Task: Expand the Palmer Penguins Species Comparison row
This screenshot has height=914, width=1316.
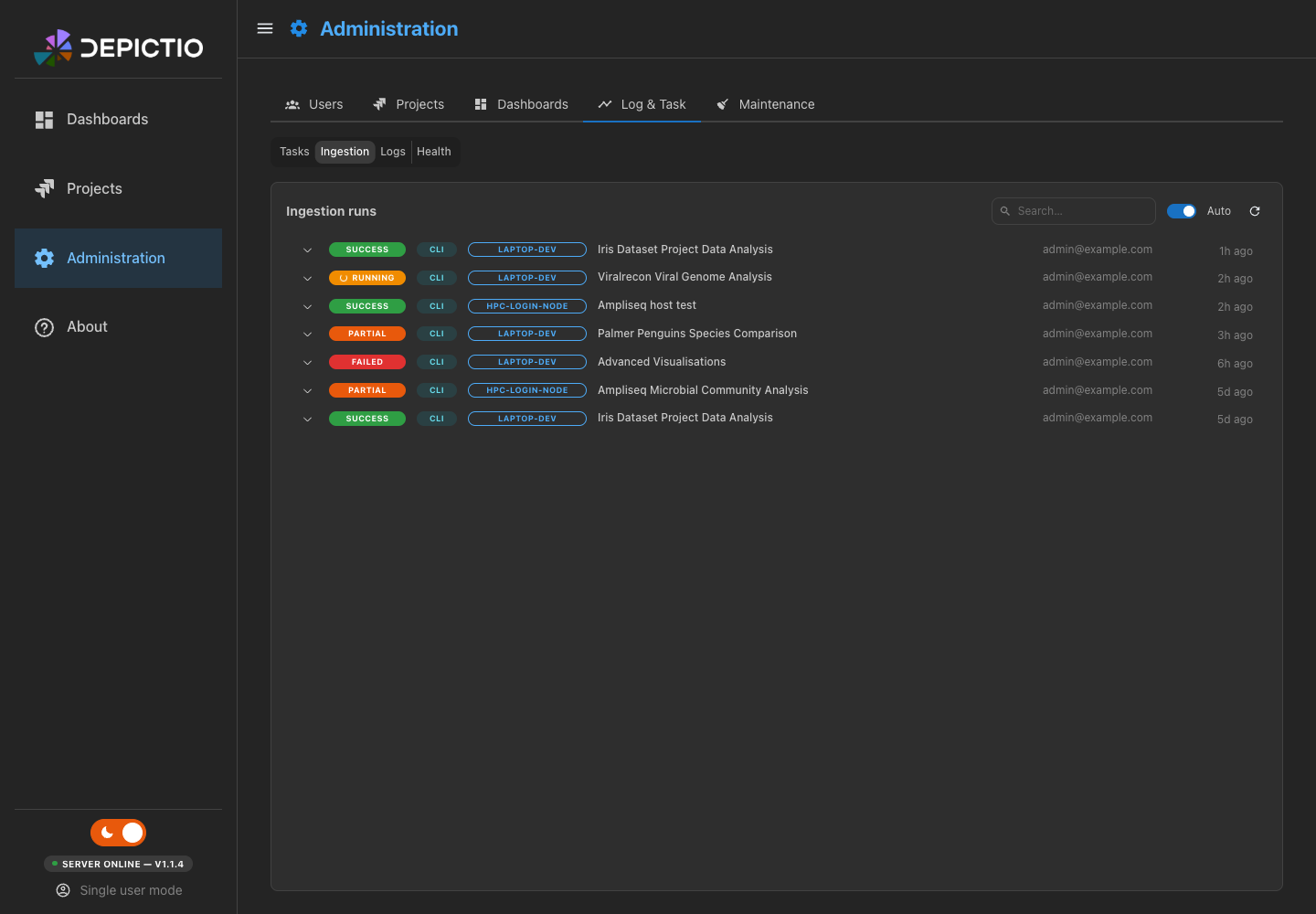Action: click(308, 335)
